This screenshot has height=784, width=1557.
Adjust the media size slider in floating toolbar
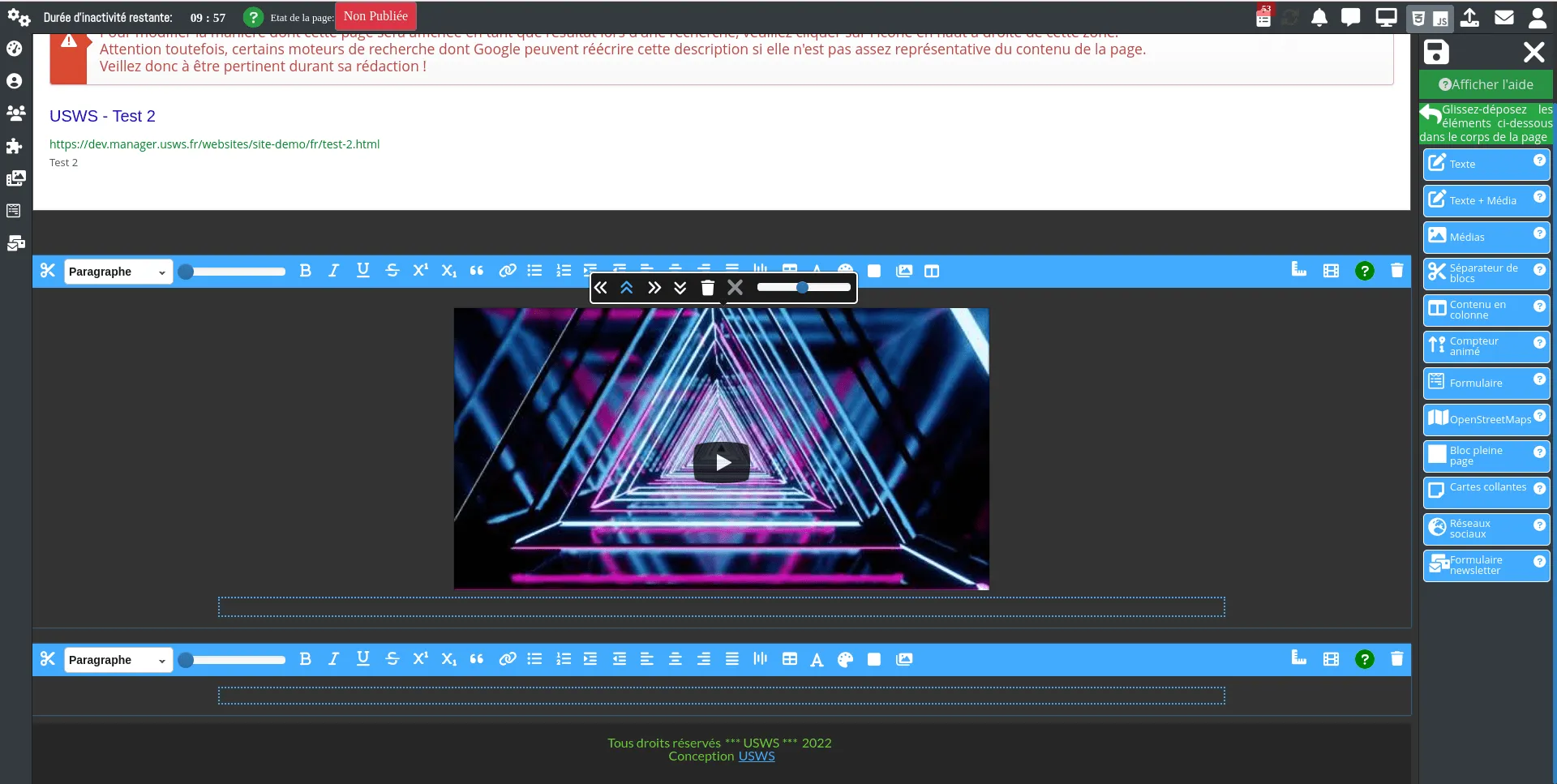click(x=803, y=287)
